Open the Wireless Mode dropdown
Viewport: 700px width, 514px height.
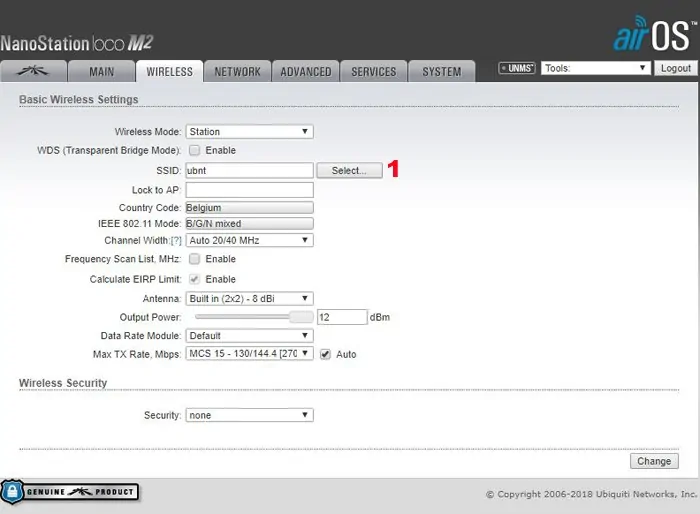(x=249, y=131)
